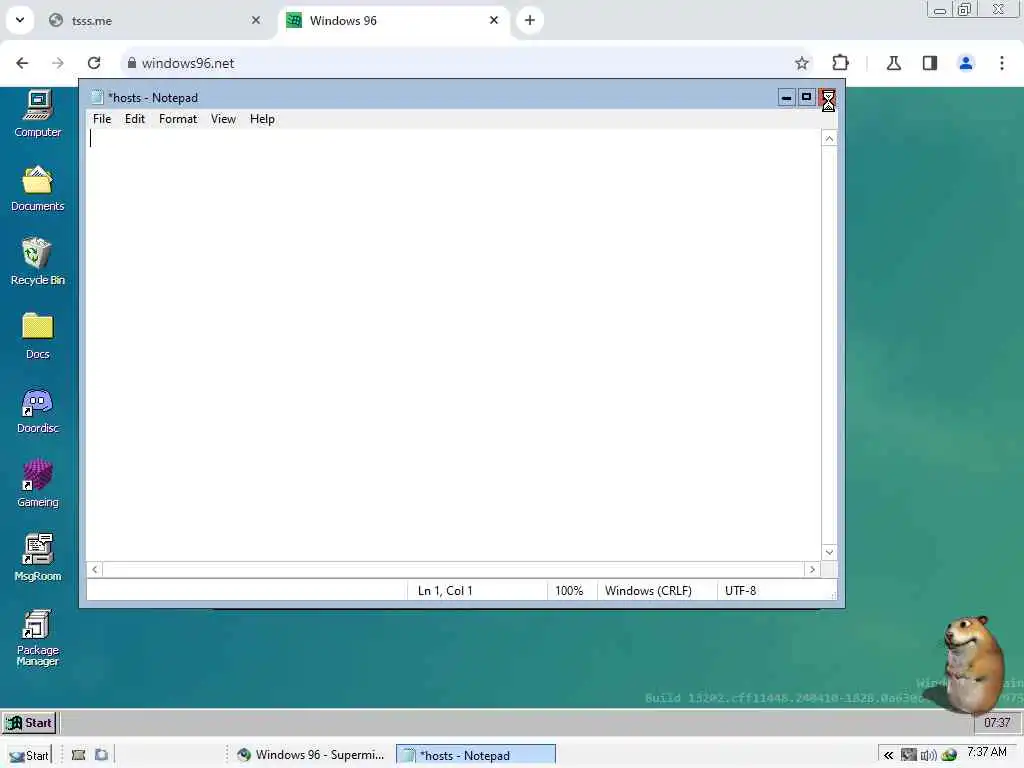This screenshot has width=1024, height=768.
Task: Open the volume speaker tray icon
Action: [x=929, y=756]
